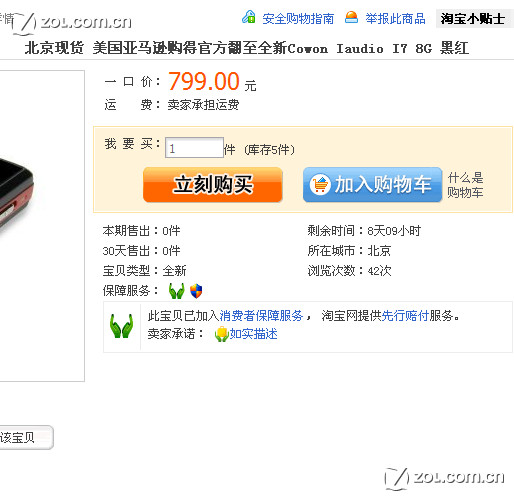Image resolution: width=514 pixels, height=501 pixels.
Task: Click the colorful shield icon beside 保障服务
Action: [196, 291]
